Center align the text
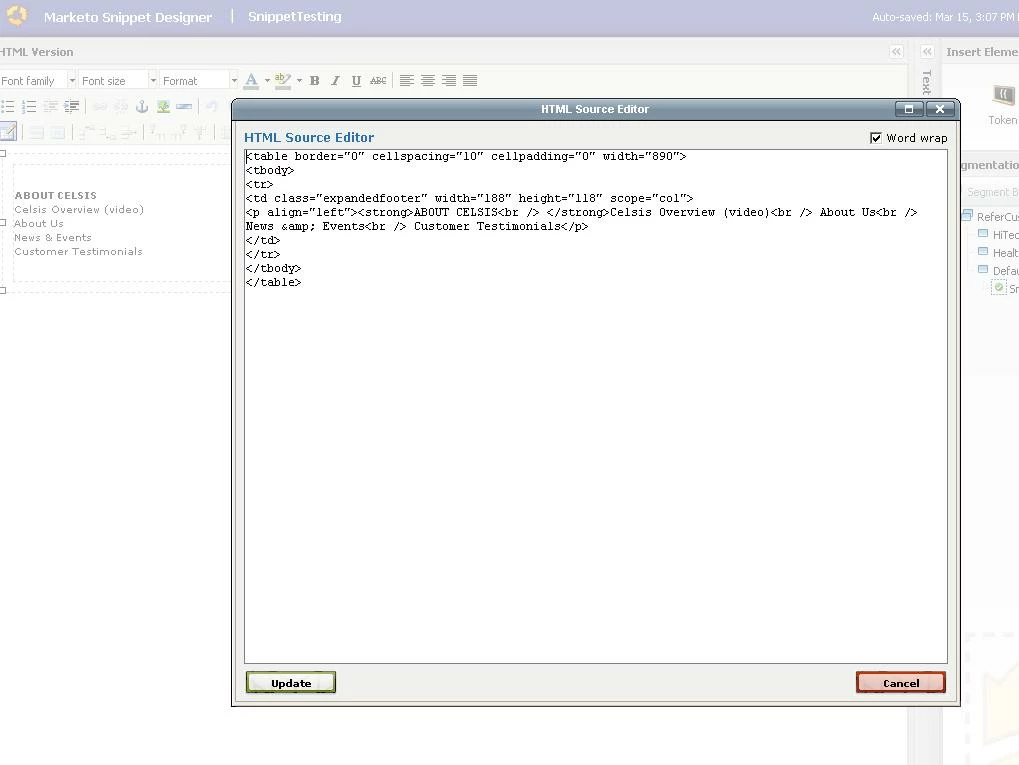Screen dimensions: 1019x765 click(428, 81)
